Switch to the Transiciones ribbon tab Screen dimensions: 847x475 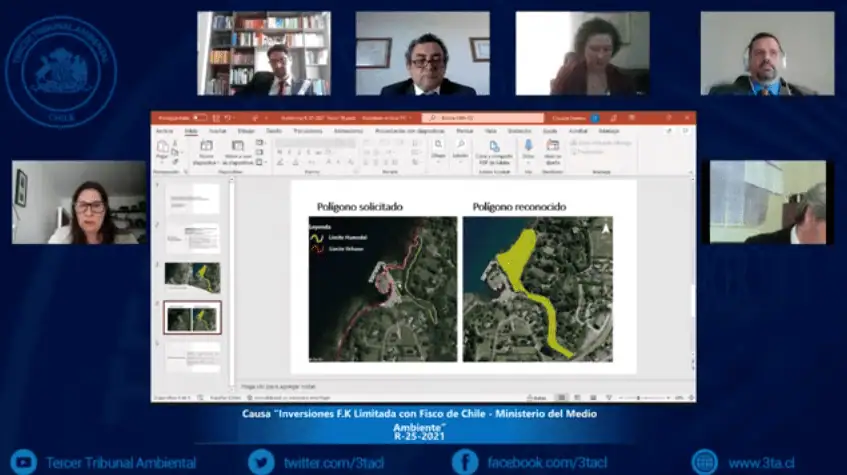click(x=308, y=131)
